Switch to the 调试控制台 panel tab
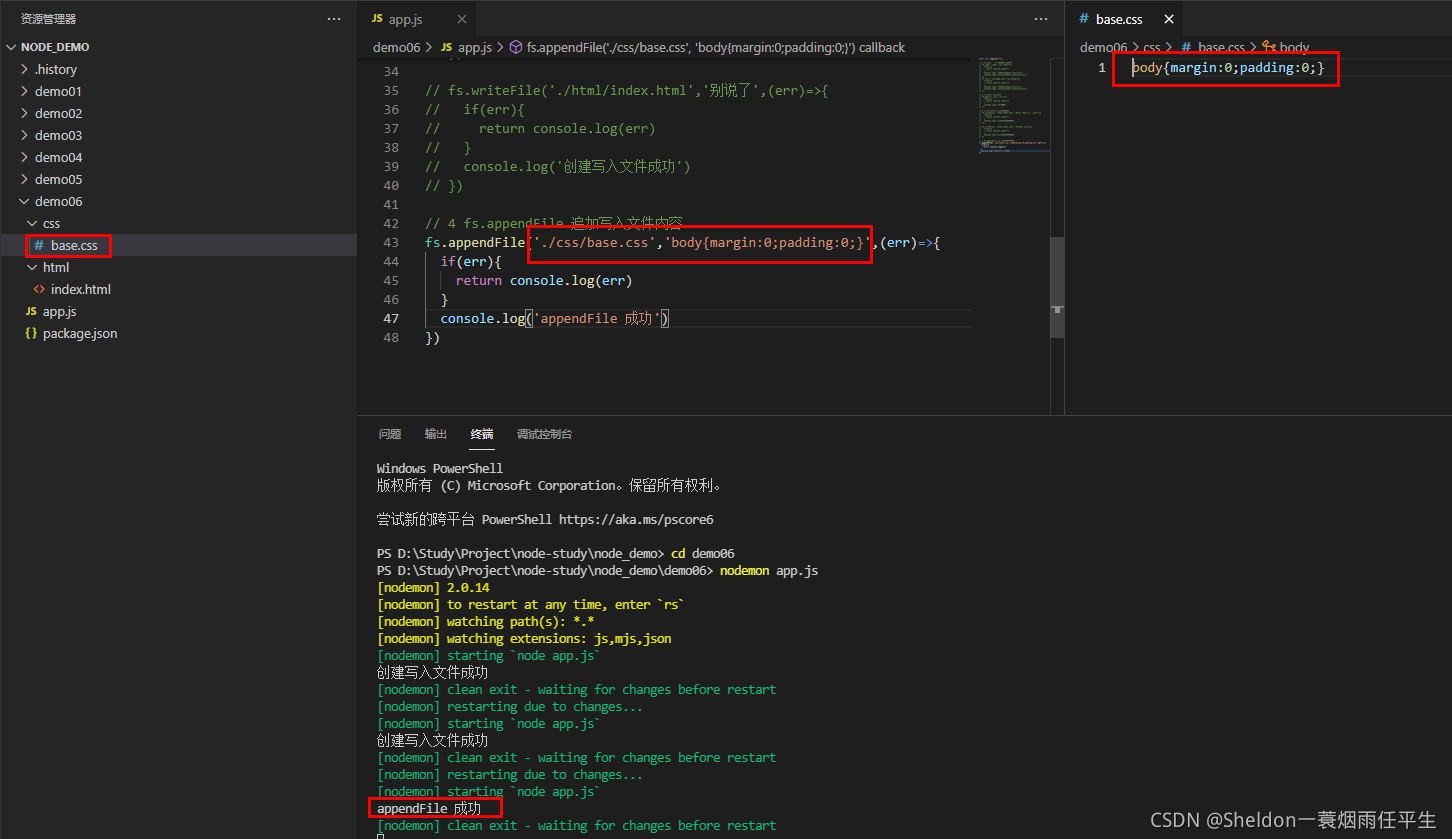The height and width of the screenshot is (839, 1452). tap(544, 434)
